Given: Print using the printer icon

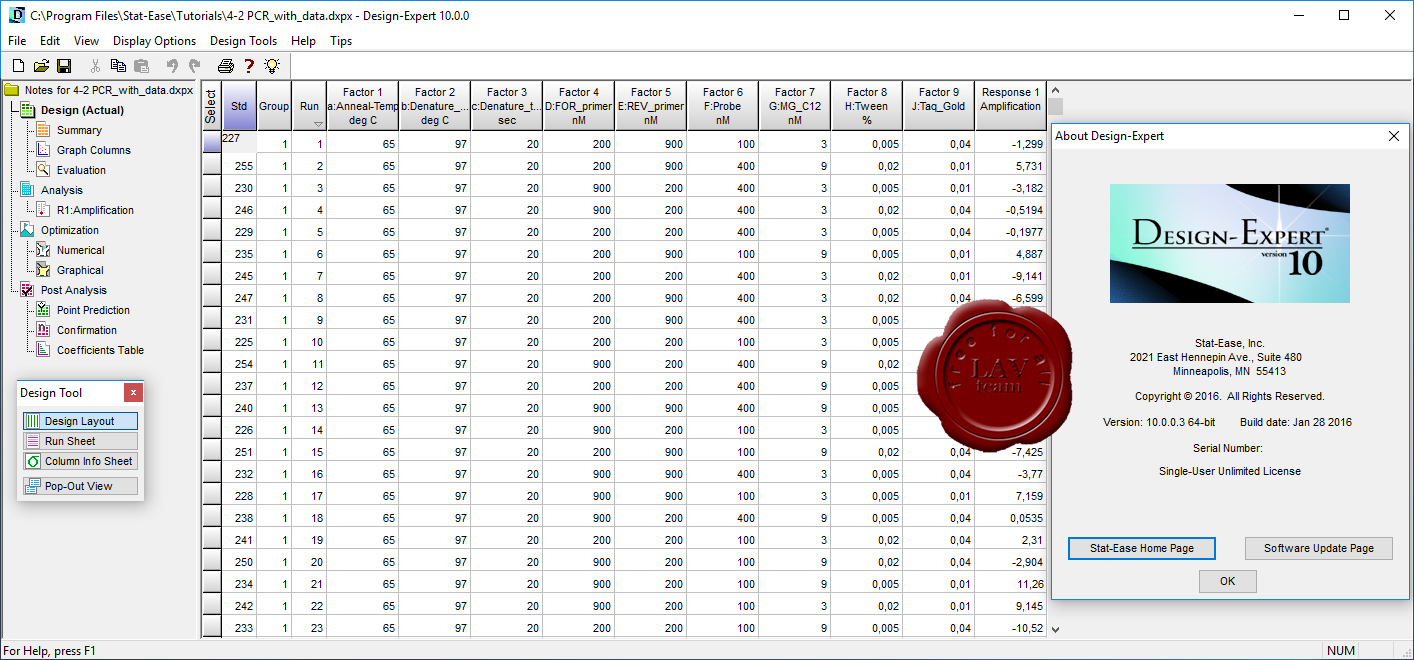Looking at the screenshot, I should click(226, 66).
